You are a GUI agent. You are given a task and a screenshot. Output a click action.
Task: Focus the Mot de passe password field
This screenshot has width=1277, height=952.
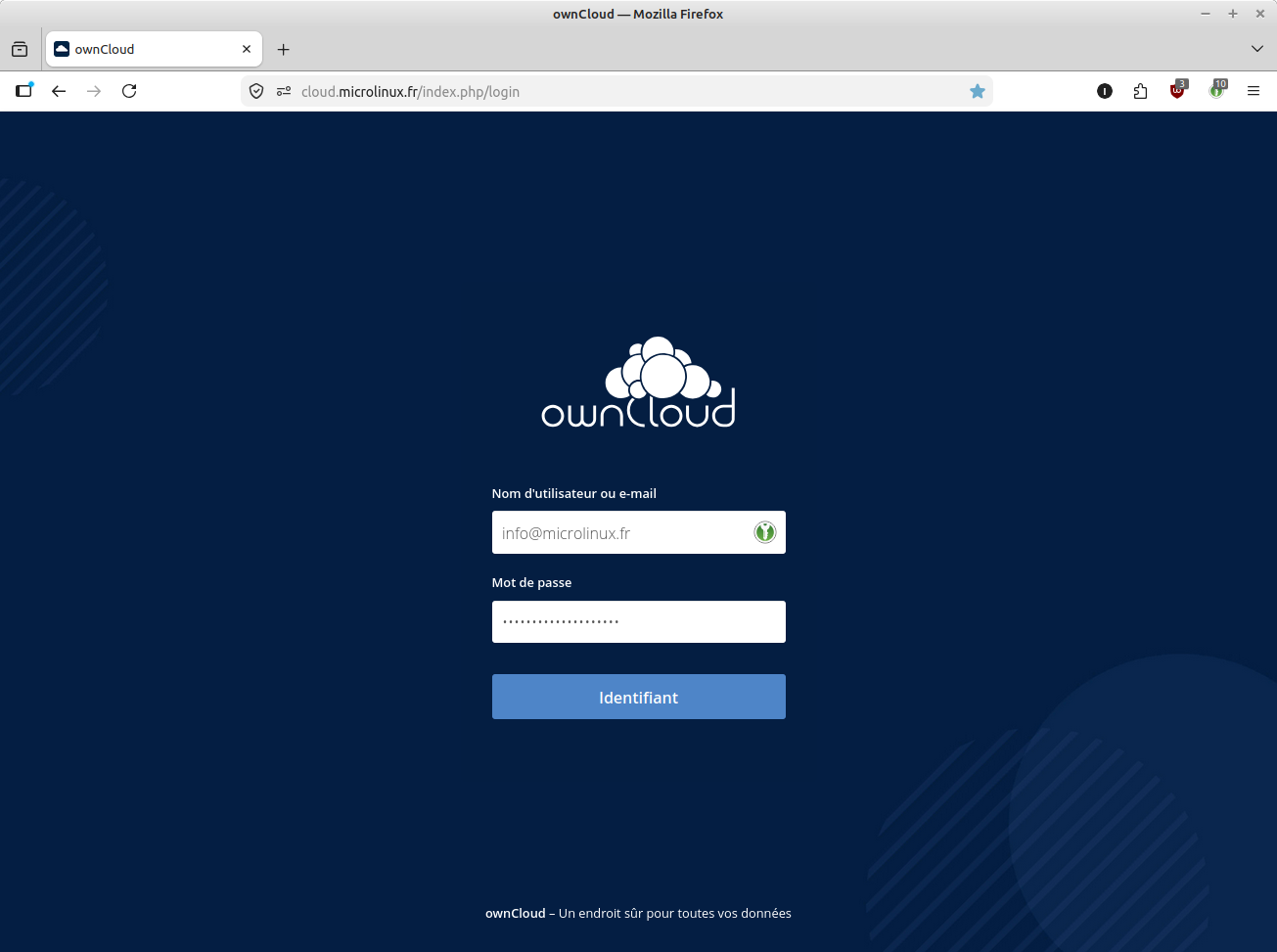tap(638, 621)
